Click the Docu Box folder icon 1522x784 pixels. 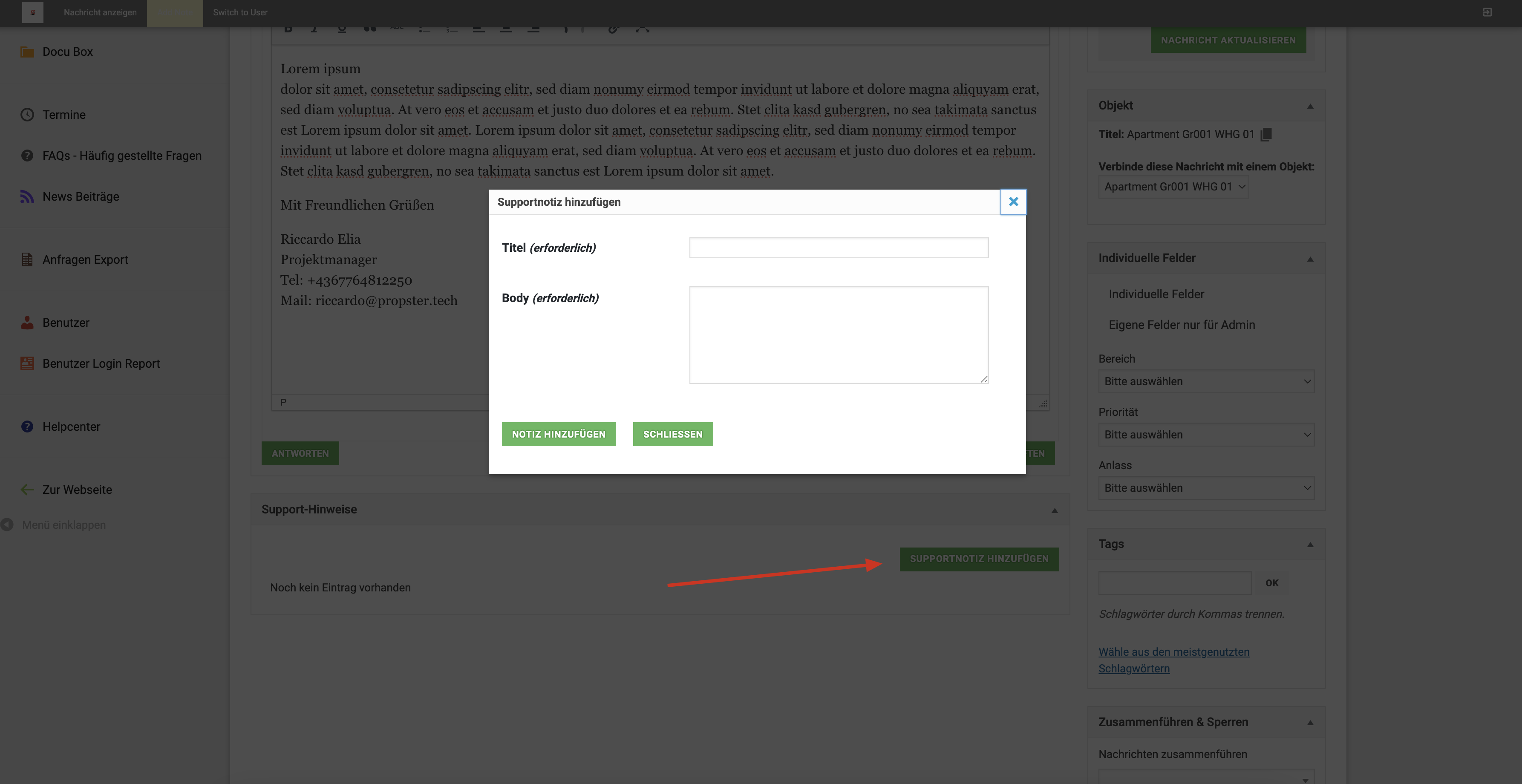tap(27, 52)
